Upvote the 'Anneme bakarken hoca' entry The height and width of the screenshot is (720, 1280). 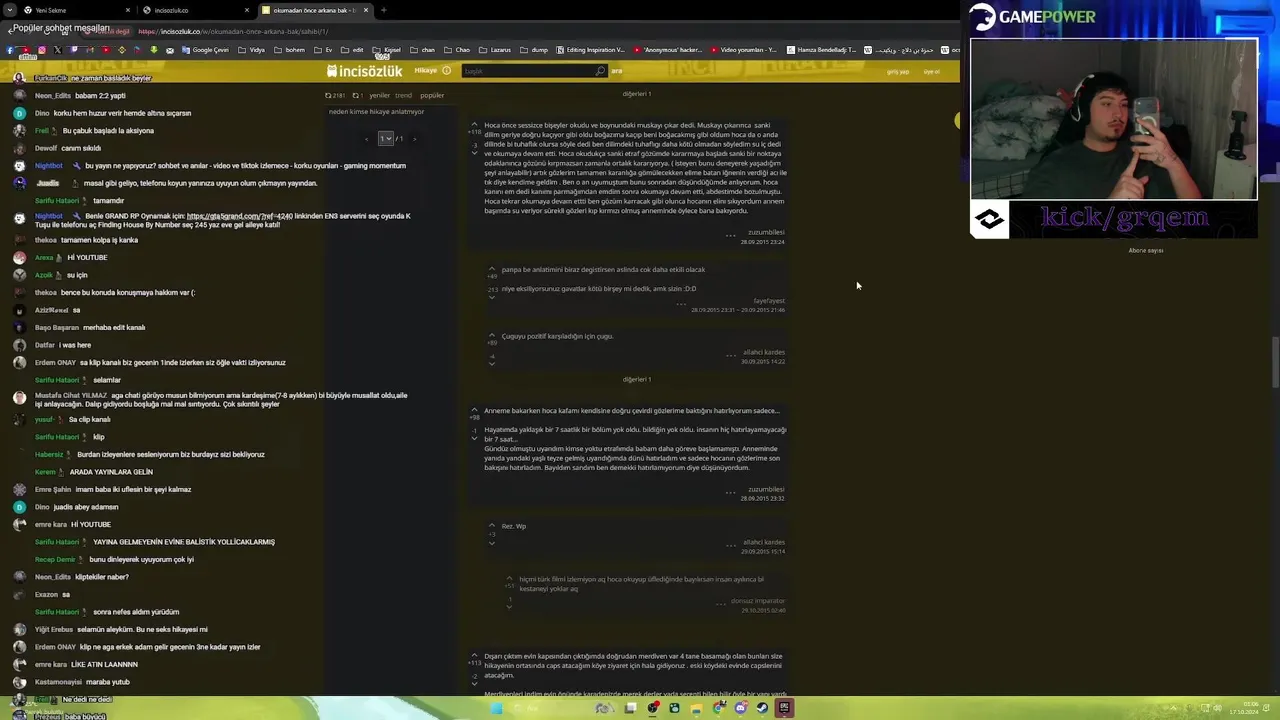coord(475,410)
